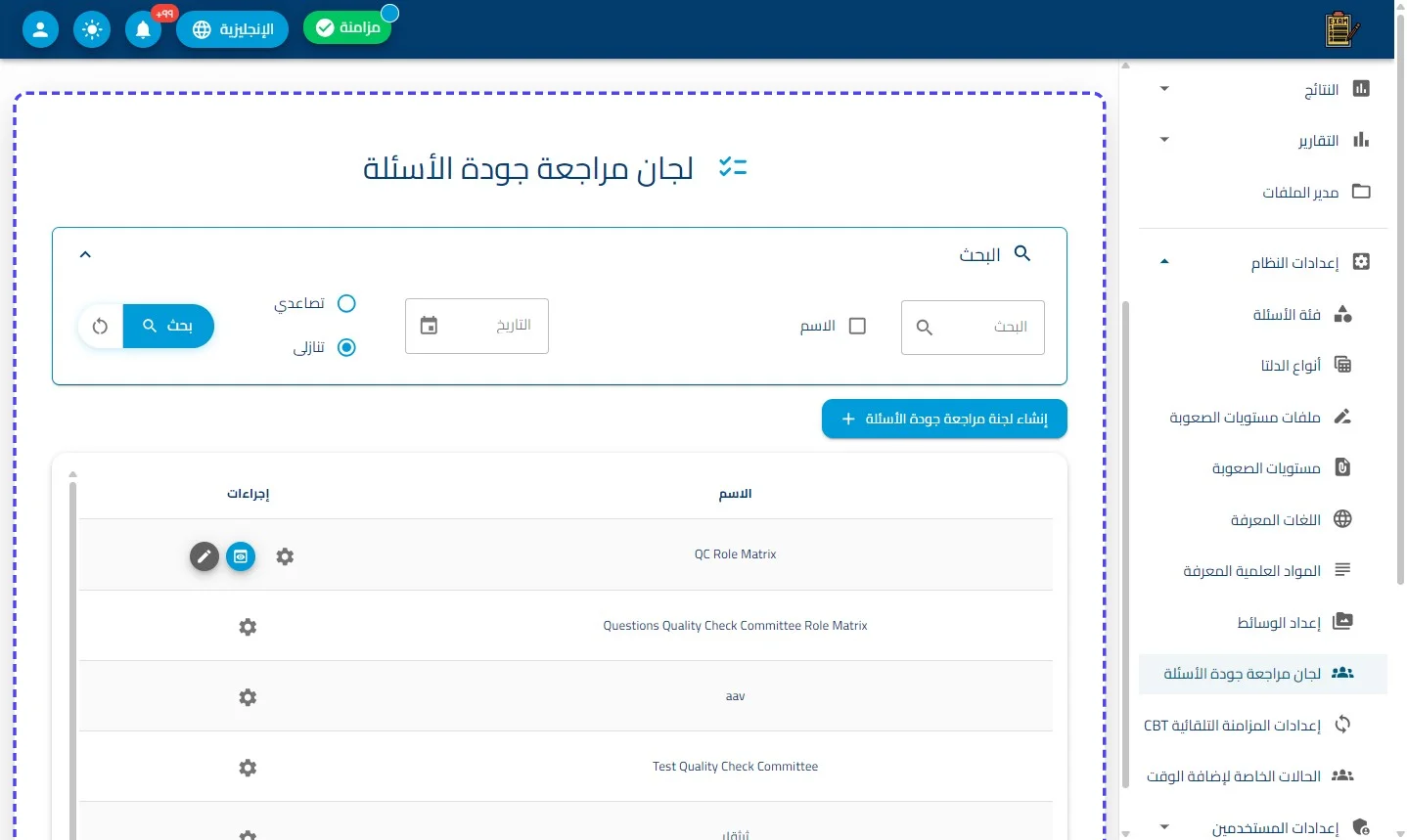The image size is (1407, 840).
Task: Select the تنازلي radio button
Action: pyautogui.click(x=346, y=347)
